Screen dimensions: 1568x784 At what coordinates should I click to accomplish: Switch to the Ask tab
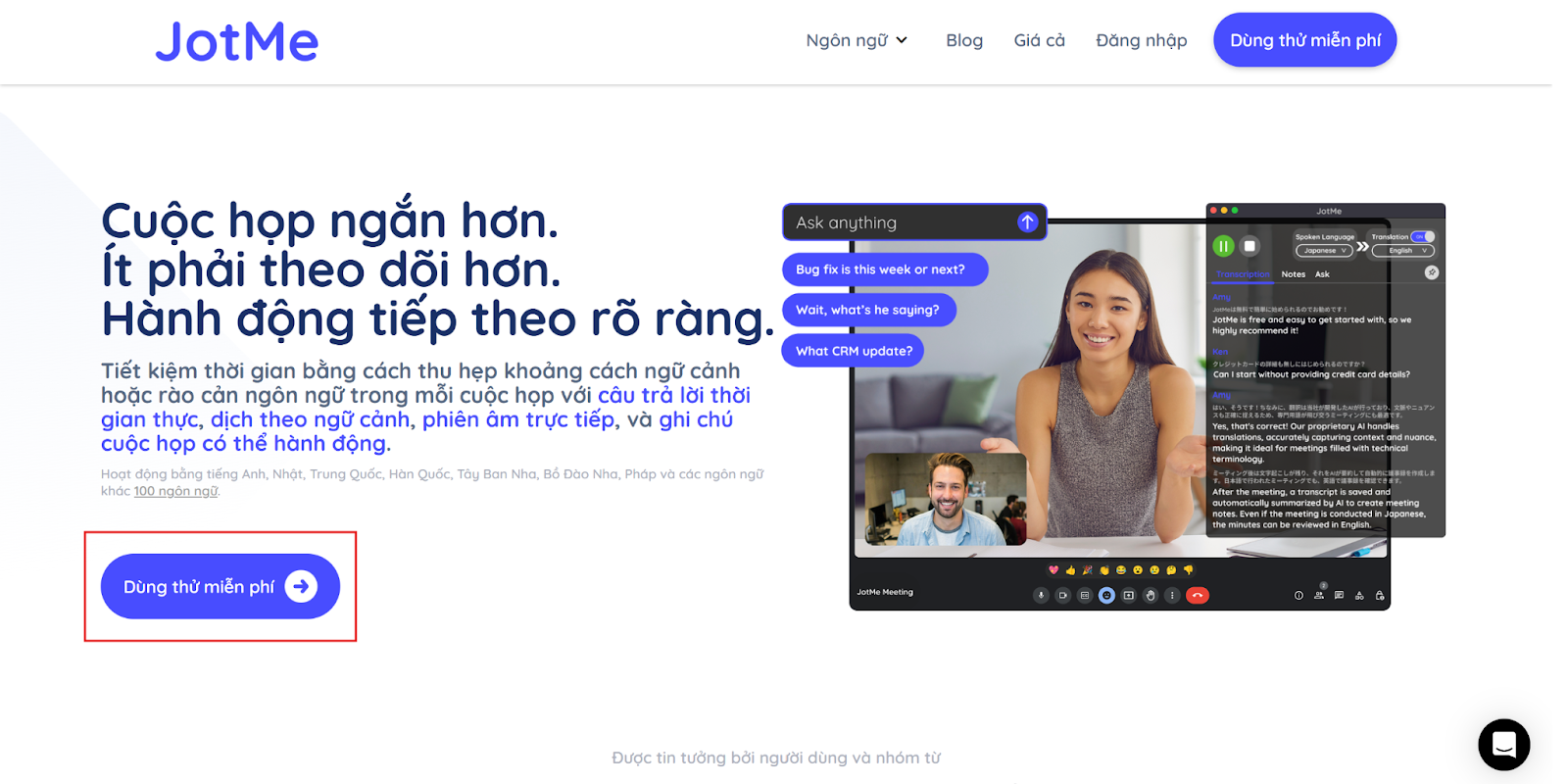(1322, 274)
